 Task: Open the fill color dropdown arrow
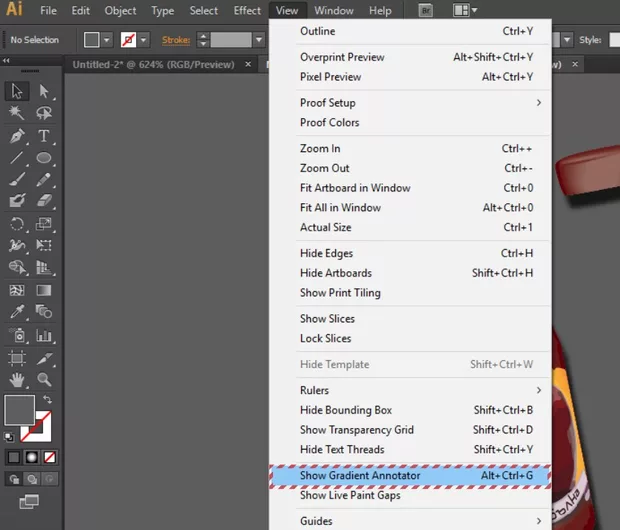pos(108,40)
